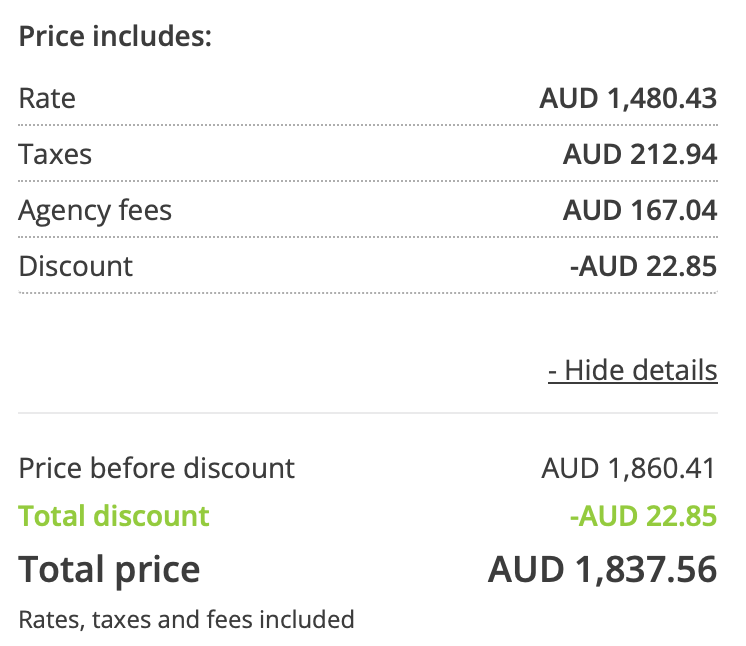
Task: Click Agency fees amount AUD 167.04
Action: point(640,210)
